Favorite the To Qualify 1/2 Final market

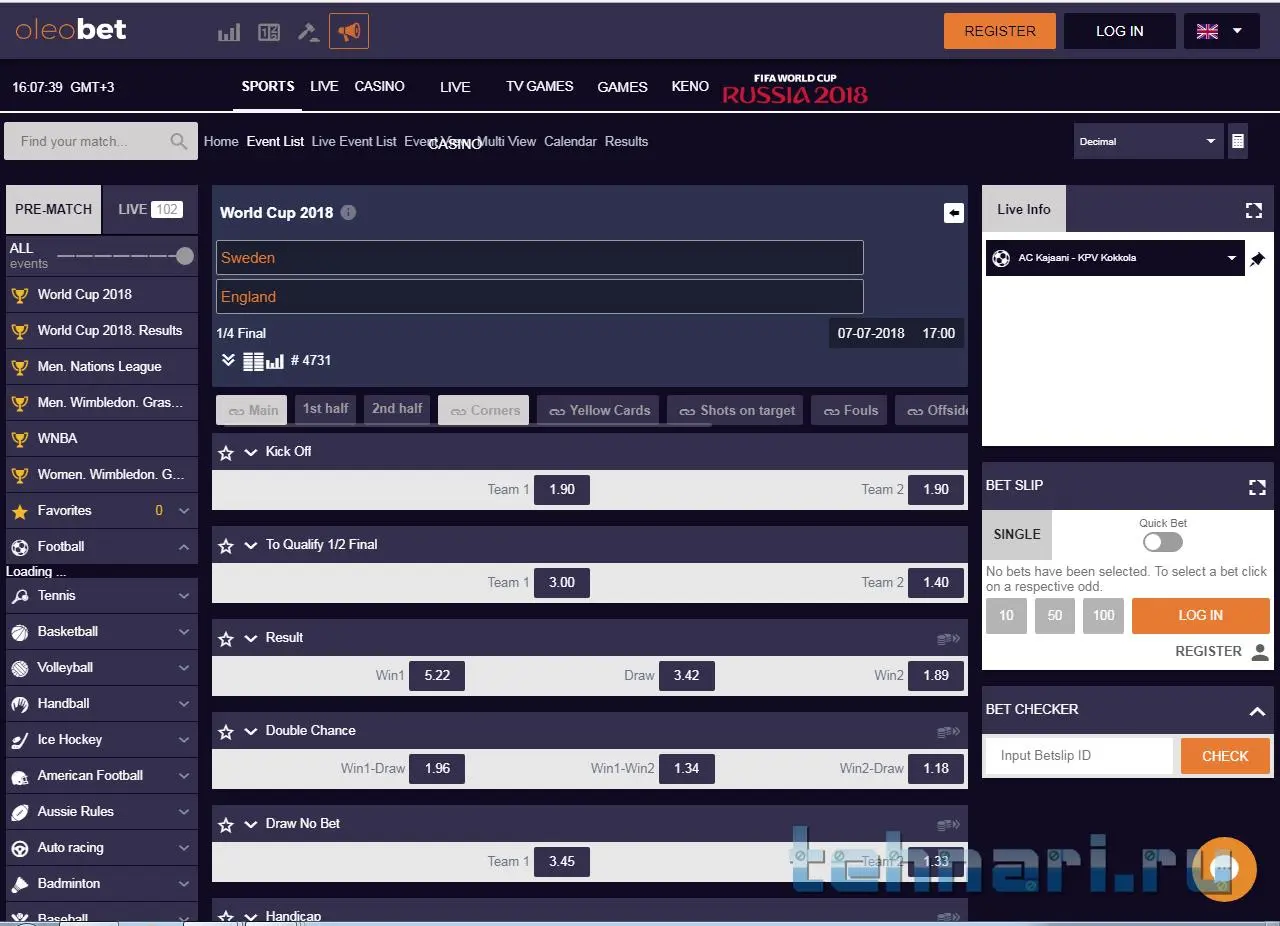coord(226,546)
